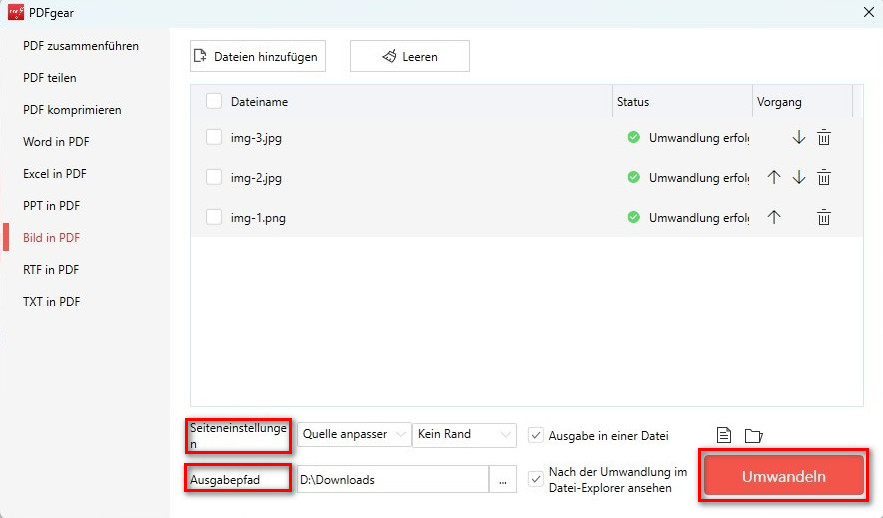
Task: Click img-3.jpg conversion status text
Action: point(699,138)
